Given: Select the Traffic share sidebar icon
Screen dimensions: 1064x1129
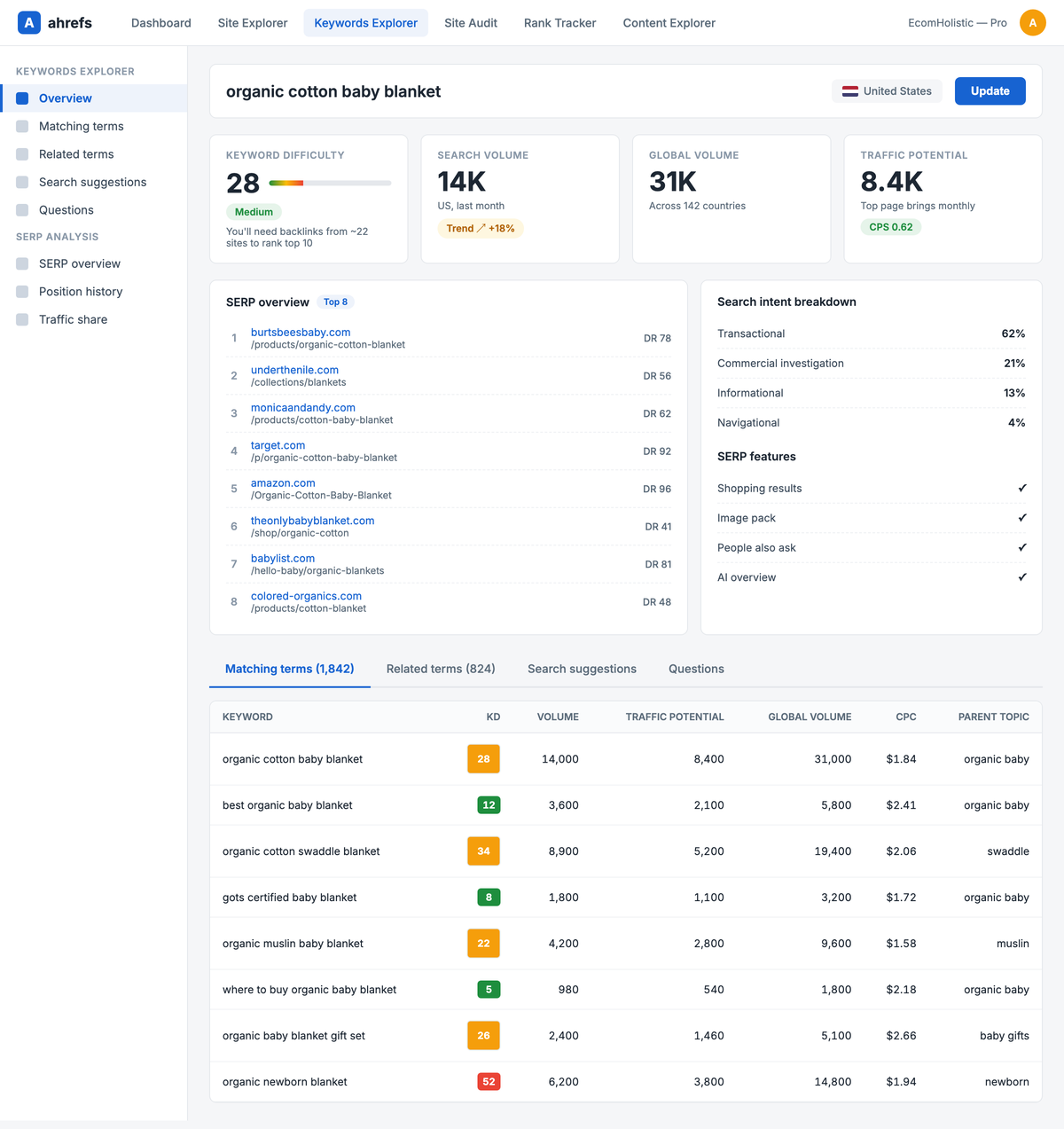Looking at the screenshot, I should [x=22, y=319].
